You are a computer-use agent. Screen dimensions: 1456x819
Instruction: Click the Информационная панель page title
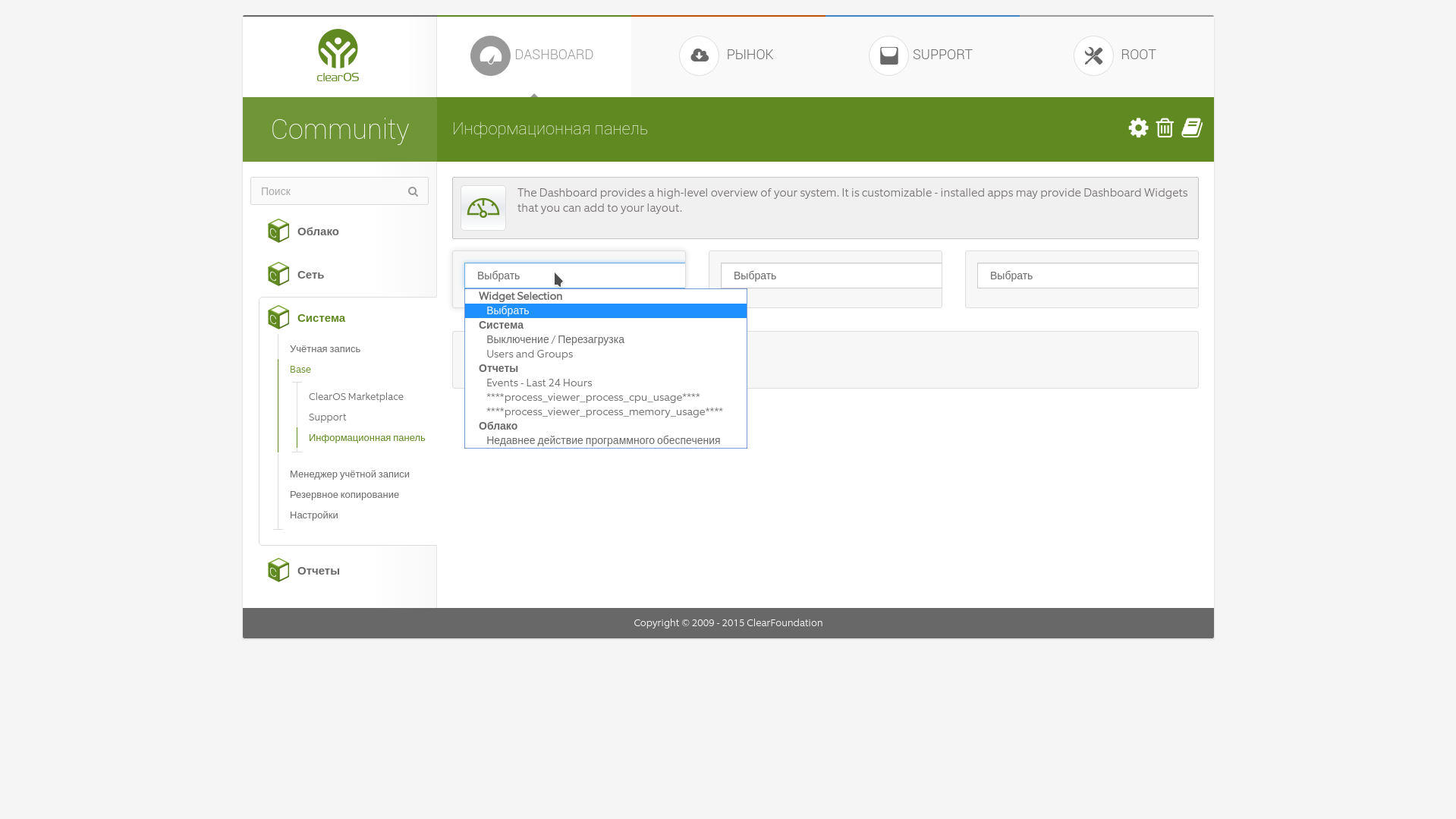pos(550,129)
